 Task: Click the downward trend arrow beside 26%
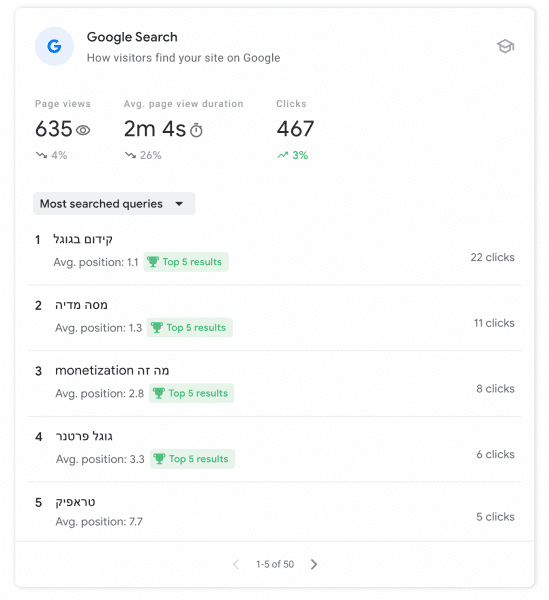130,155
